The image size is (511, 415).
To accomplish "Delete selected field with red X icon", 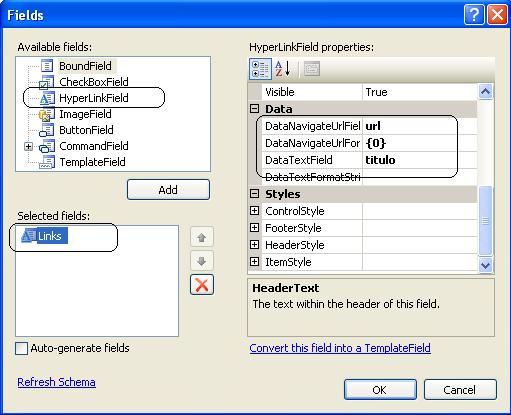I will click(x=202, y=285).
